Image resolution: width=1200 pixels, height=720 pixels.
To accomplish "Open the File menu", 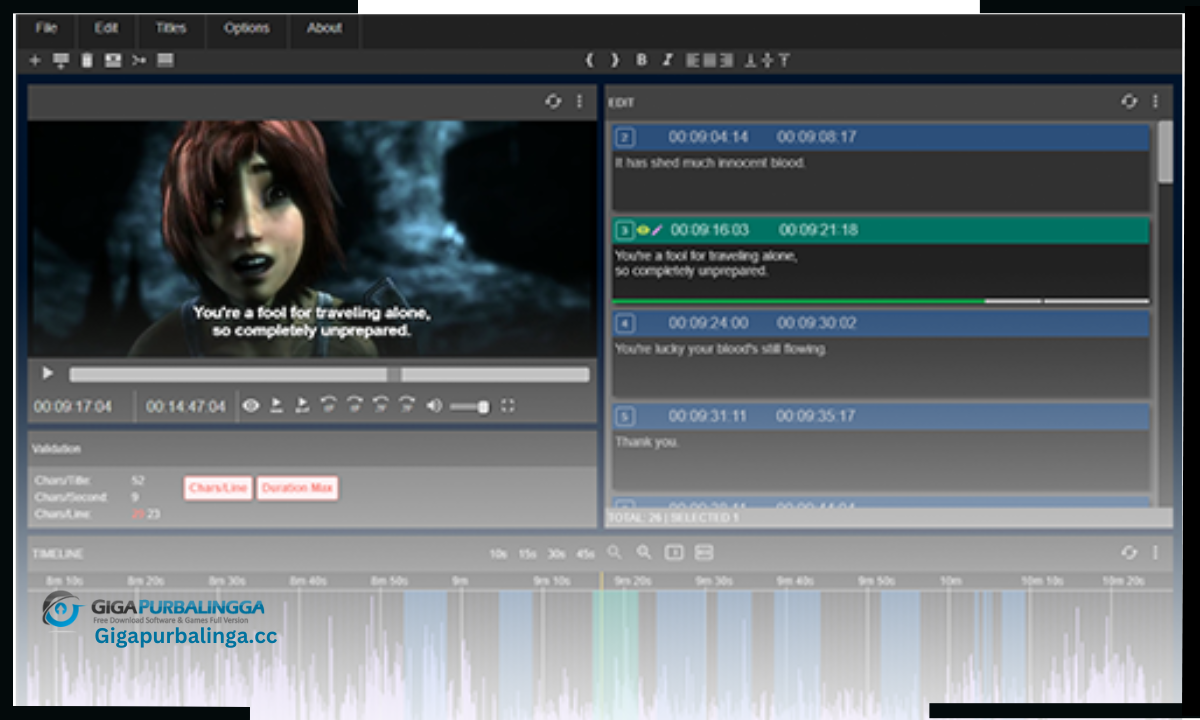I will (46, 28).
